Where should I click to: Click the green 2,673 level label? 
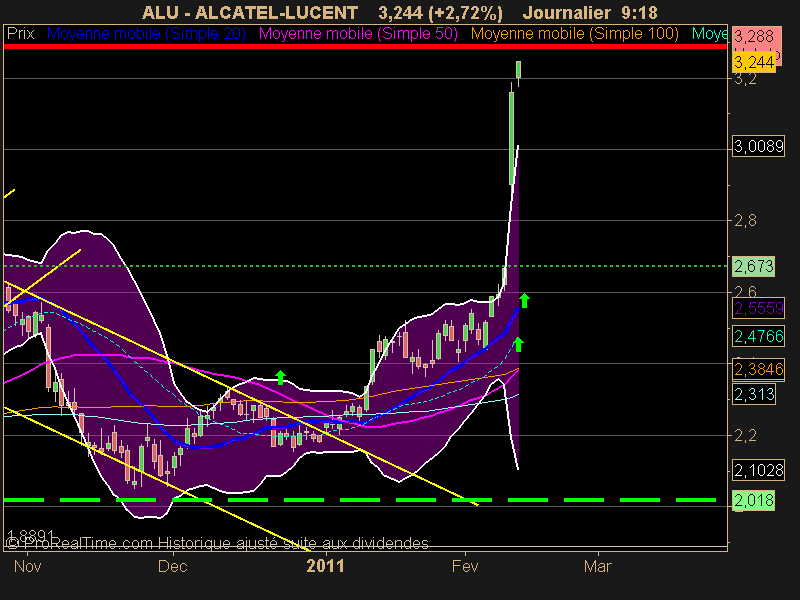[x=754, y=266]
